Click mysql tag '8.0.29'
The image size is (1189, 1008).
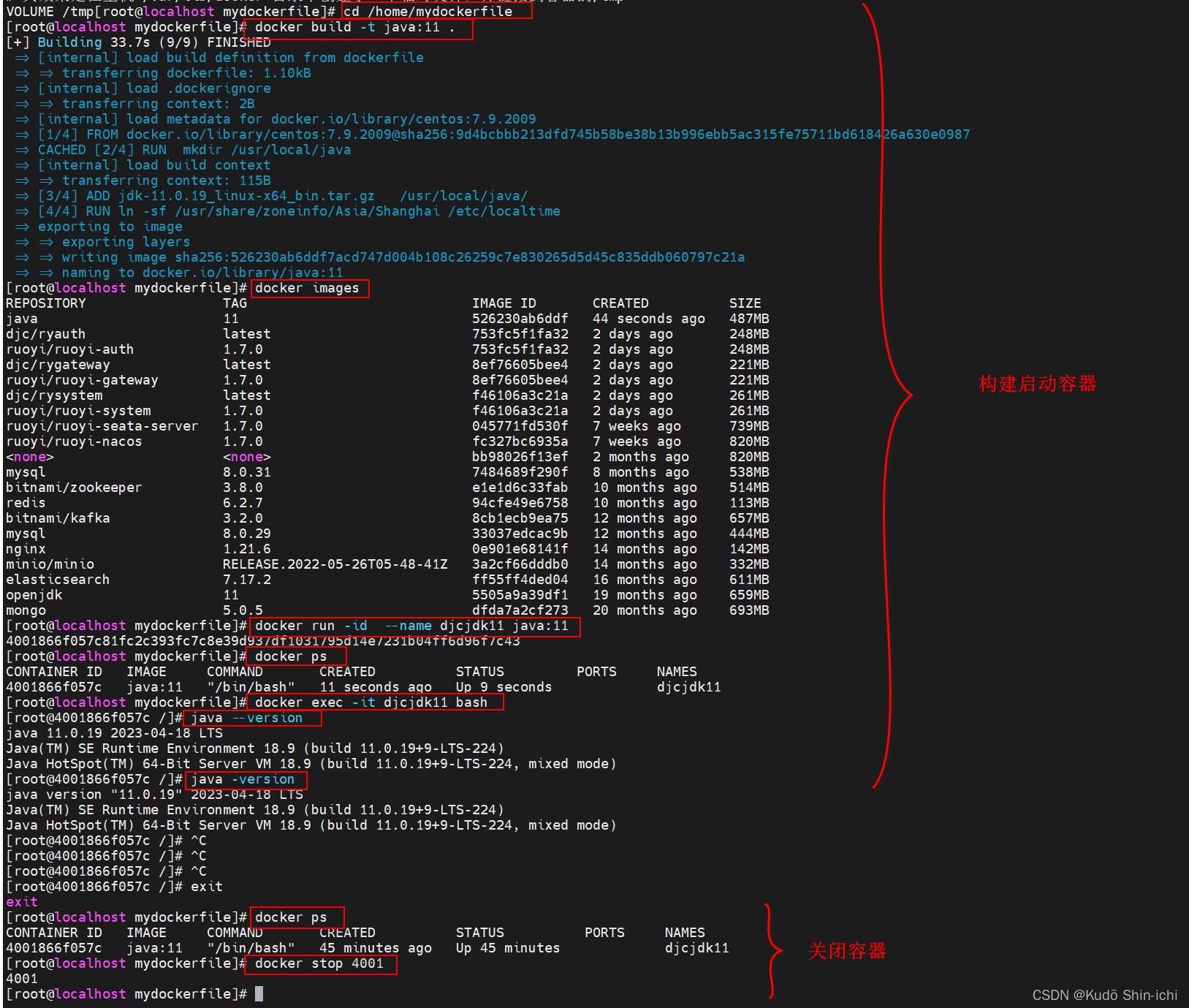coord(247,534)
